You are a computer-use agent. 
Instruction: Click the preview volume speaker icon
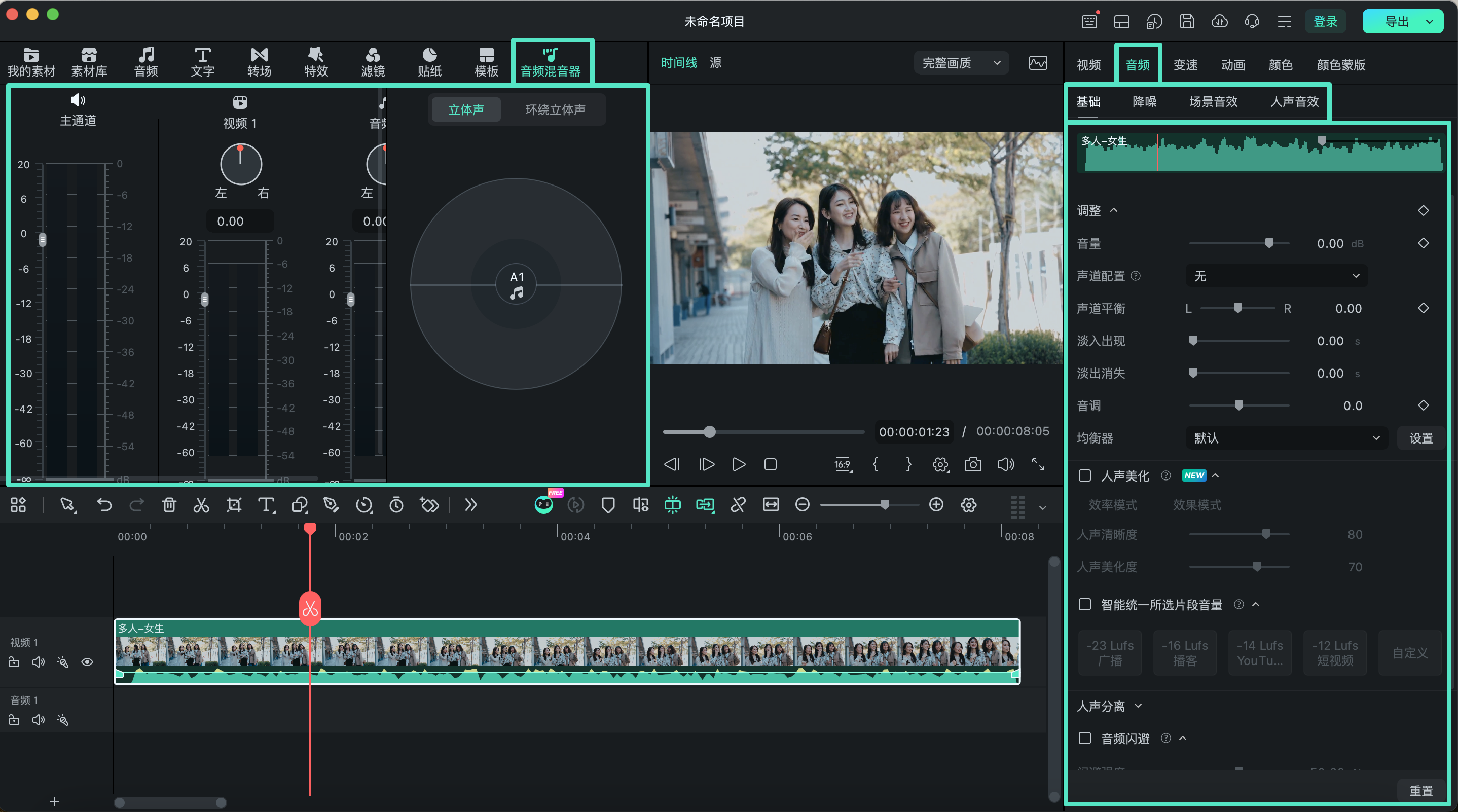coord(1006,465)
